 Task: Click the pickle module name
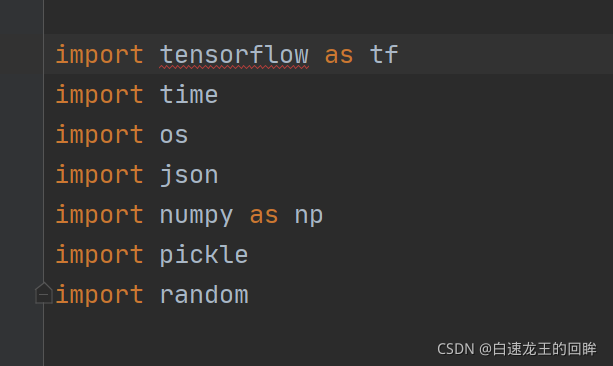204,255
